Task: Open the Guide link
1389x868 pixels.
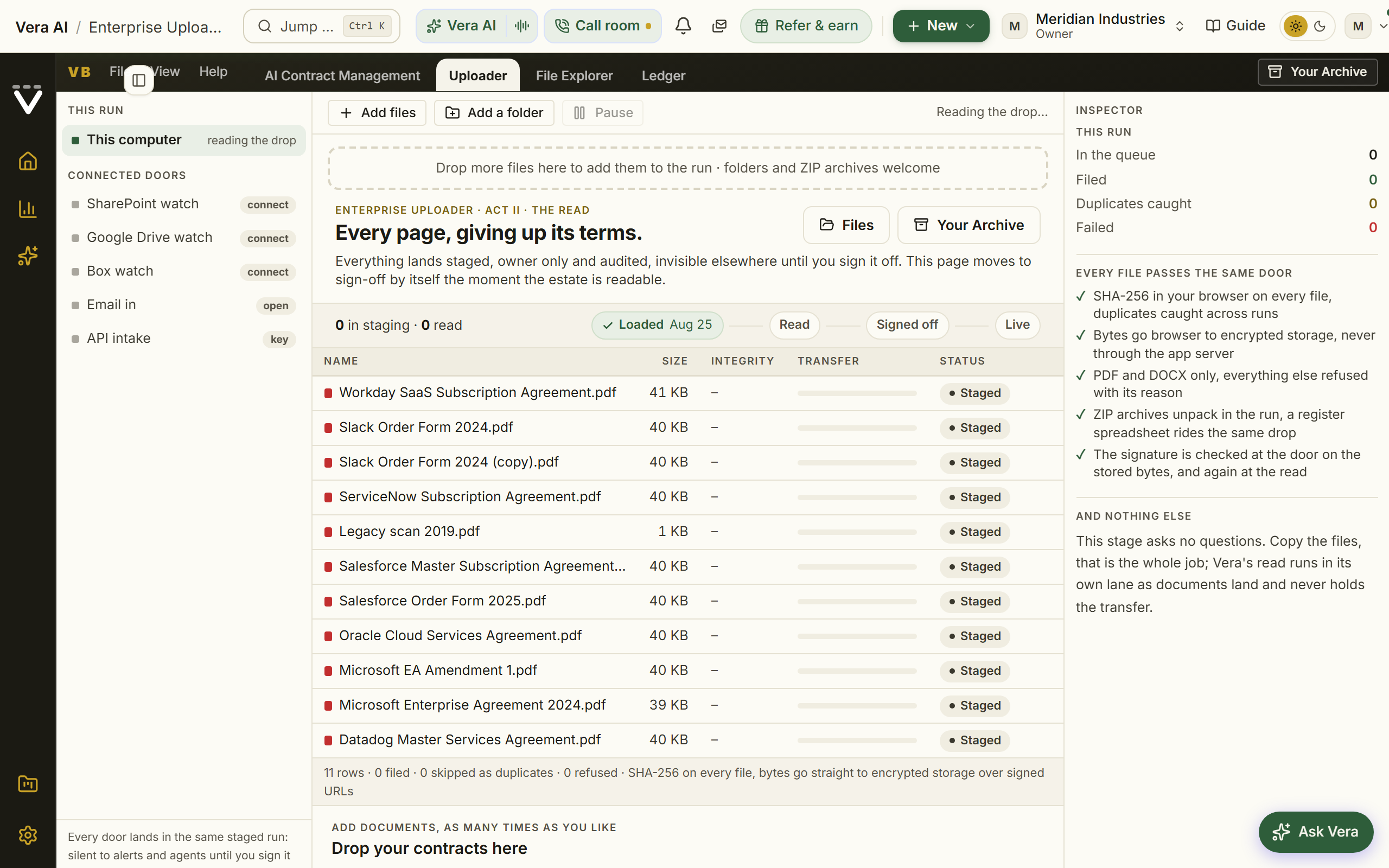Action: tap(1236, 26)
